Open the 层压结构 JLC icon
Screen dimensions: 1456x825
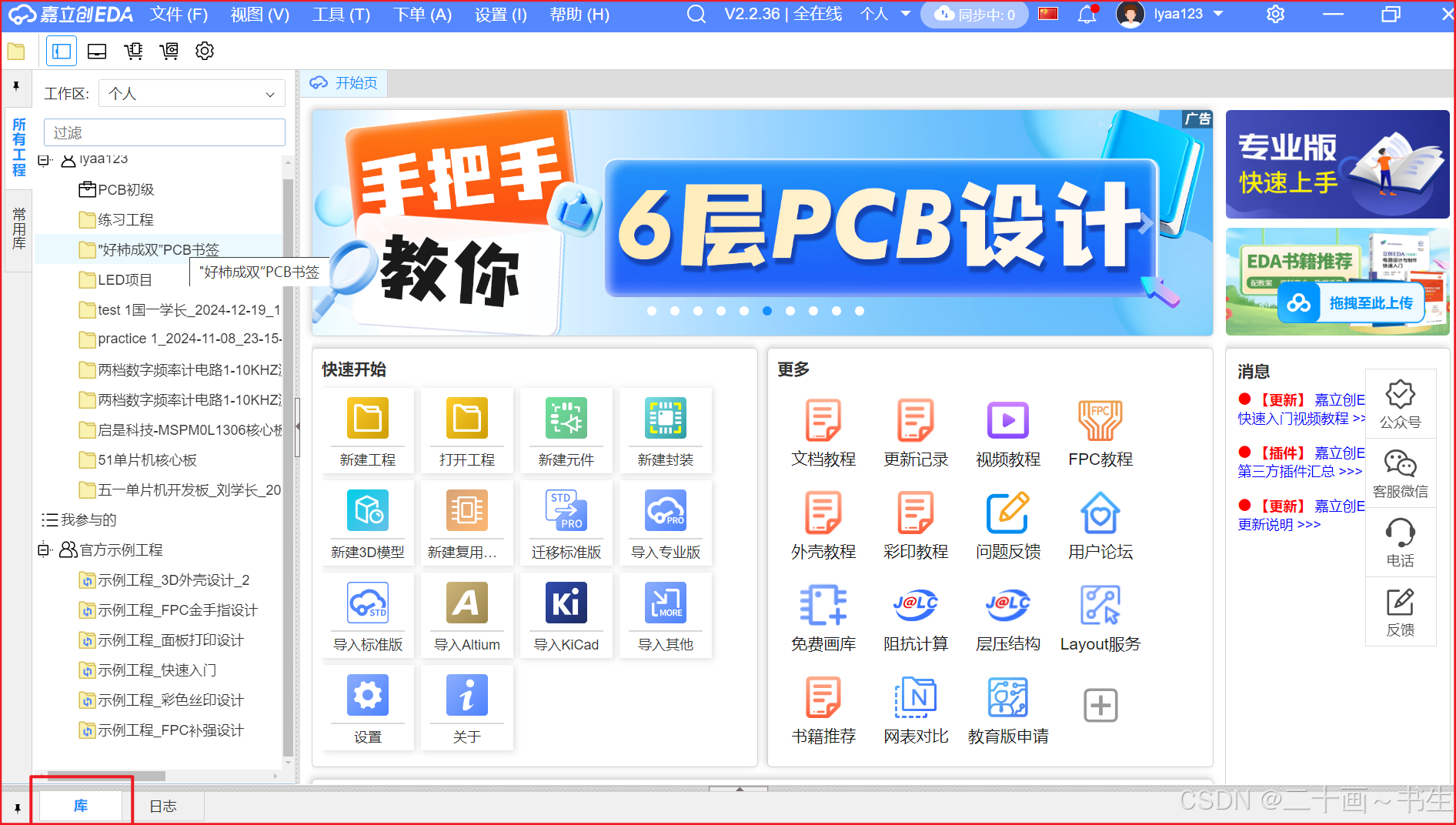click(1008, 605)
